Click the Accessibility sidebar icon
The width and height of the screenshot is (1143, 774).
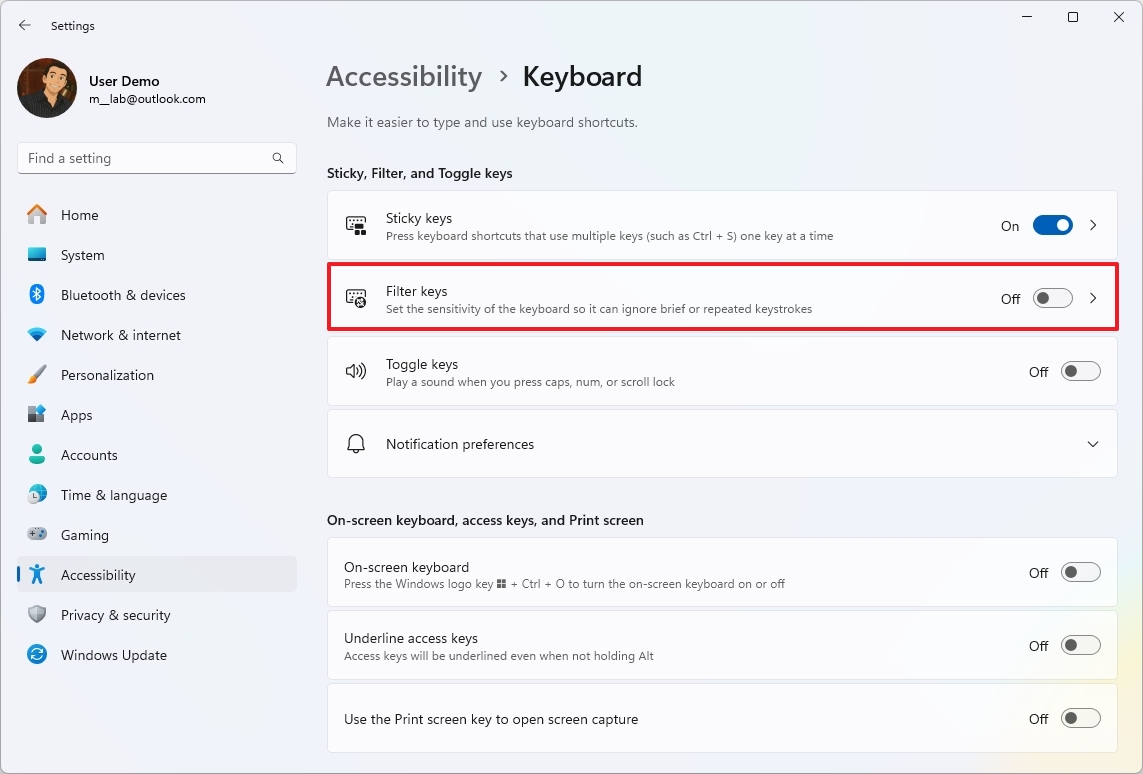point(37,575)
